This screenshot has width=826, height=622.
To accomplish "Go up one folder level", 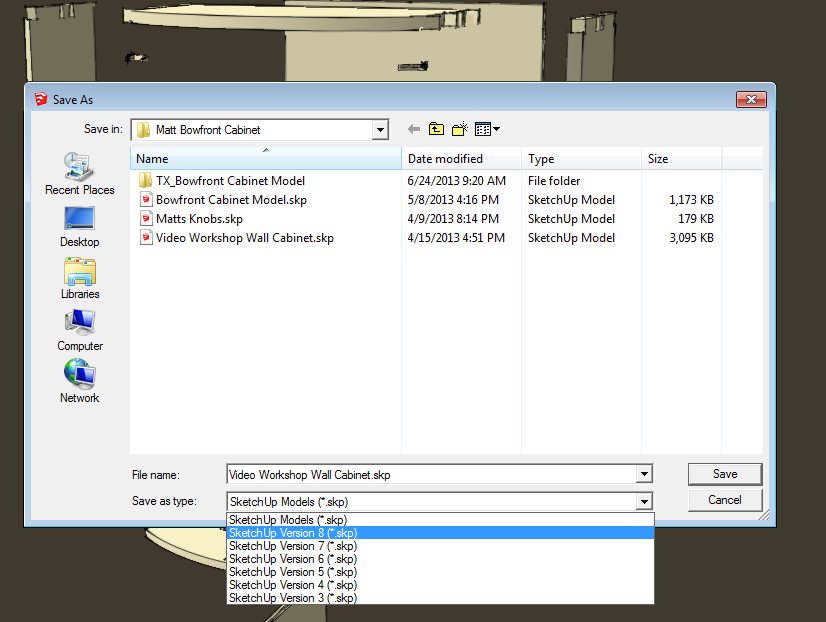I will (x=436, y=129).
